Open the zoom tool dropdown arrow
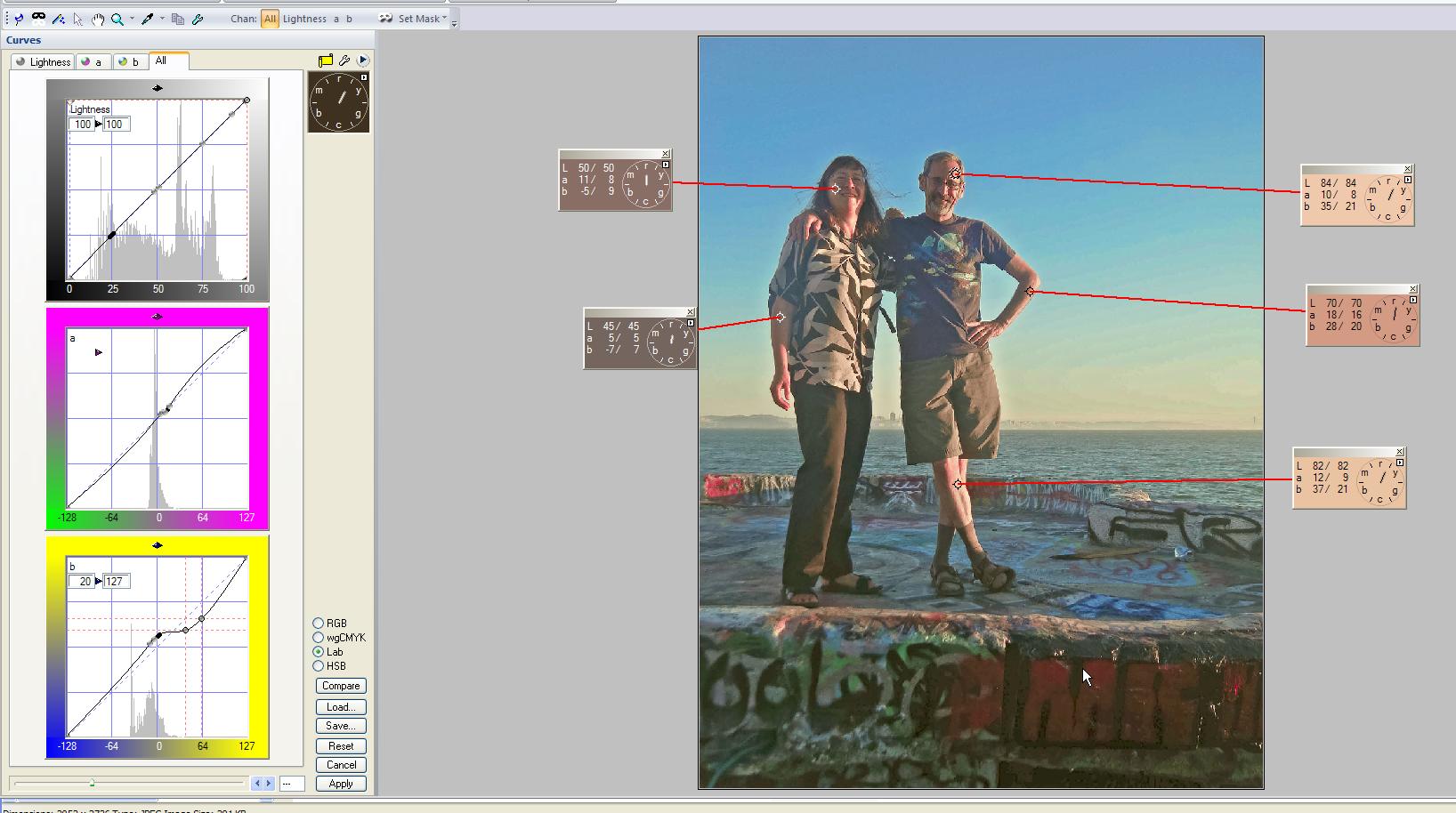1456x813 pixels. [132, 19]
